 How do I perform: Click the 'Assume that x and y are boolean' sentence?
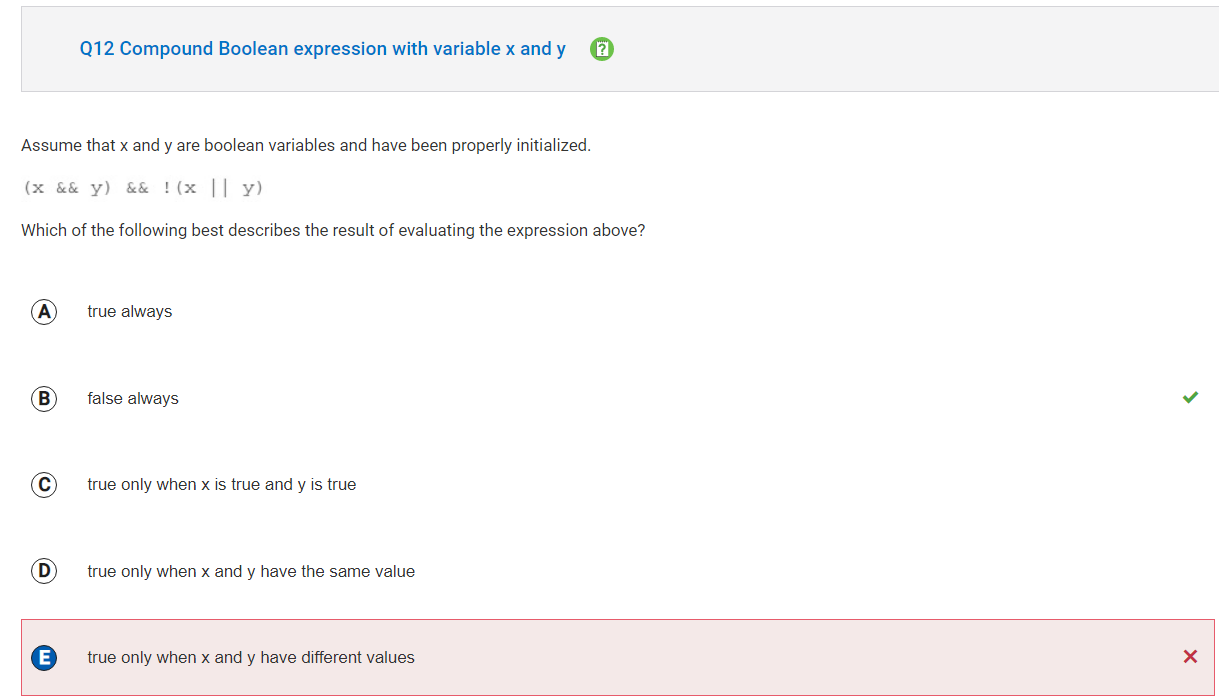click(x=306, y=146)
